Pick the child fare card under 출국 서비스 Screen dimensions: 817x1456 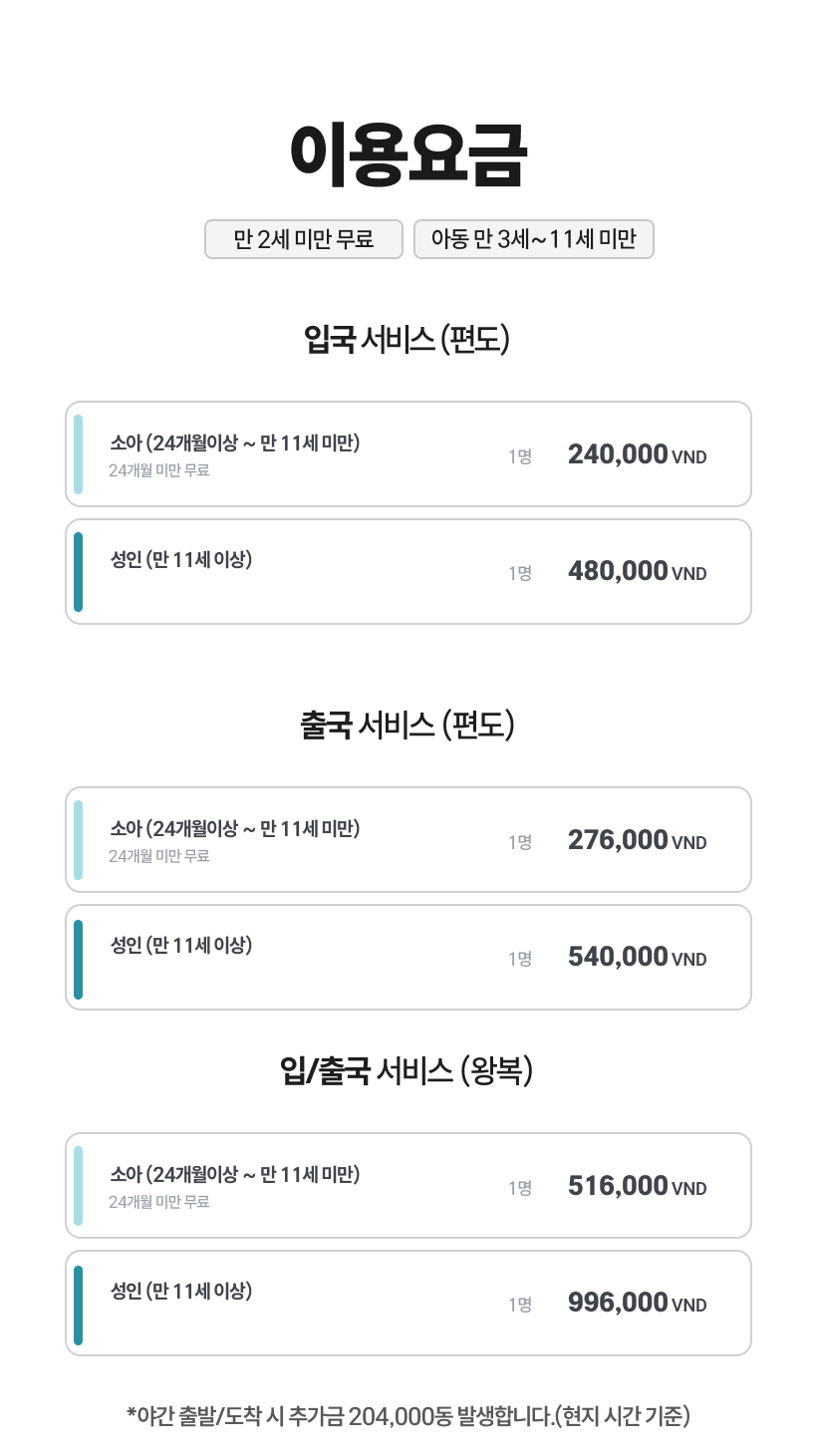(x=408, y=840)
